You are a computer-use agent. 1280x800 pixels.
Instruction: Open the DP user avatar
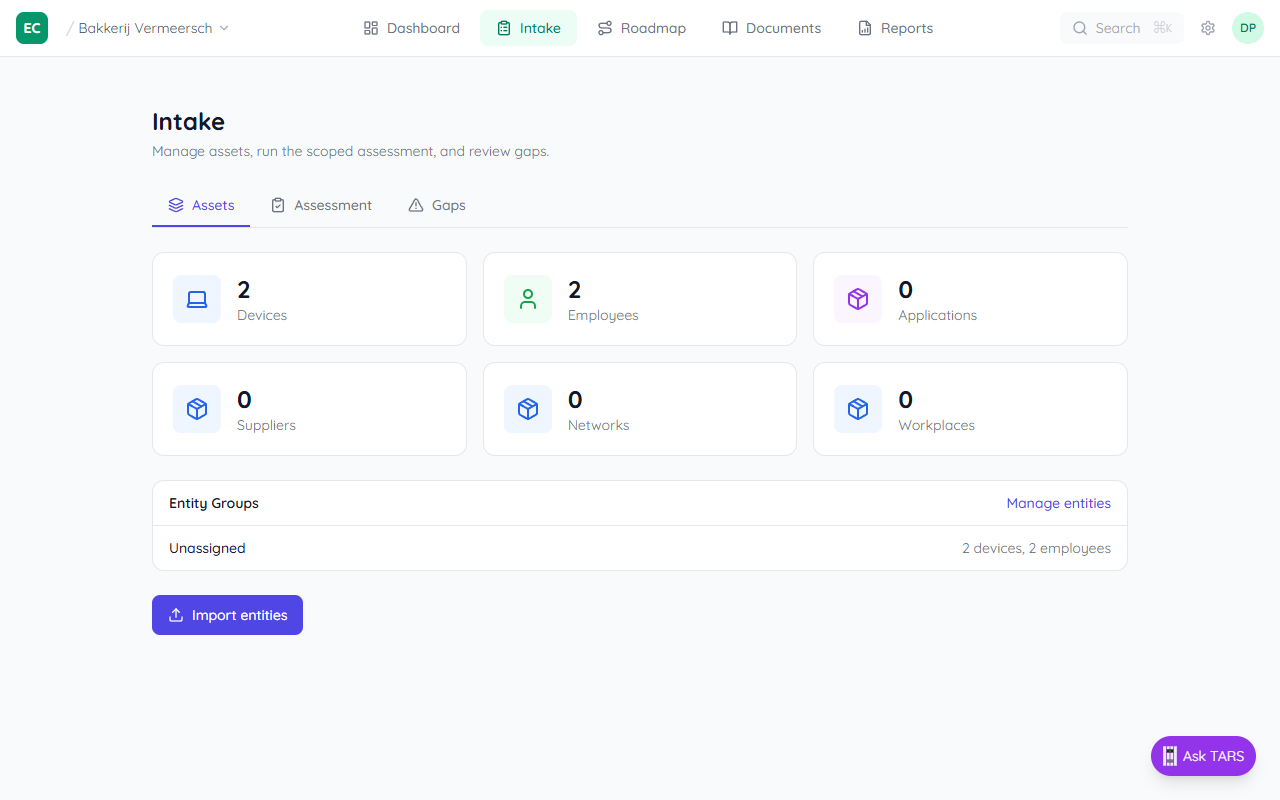point(1248,28)
